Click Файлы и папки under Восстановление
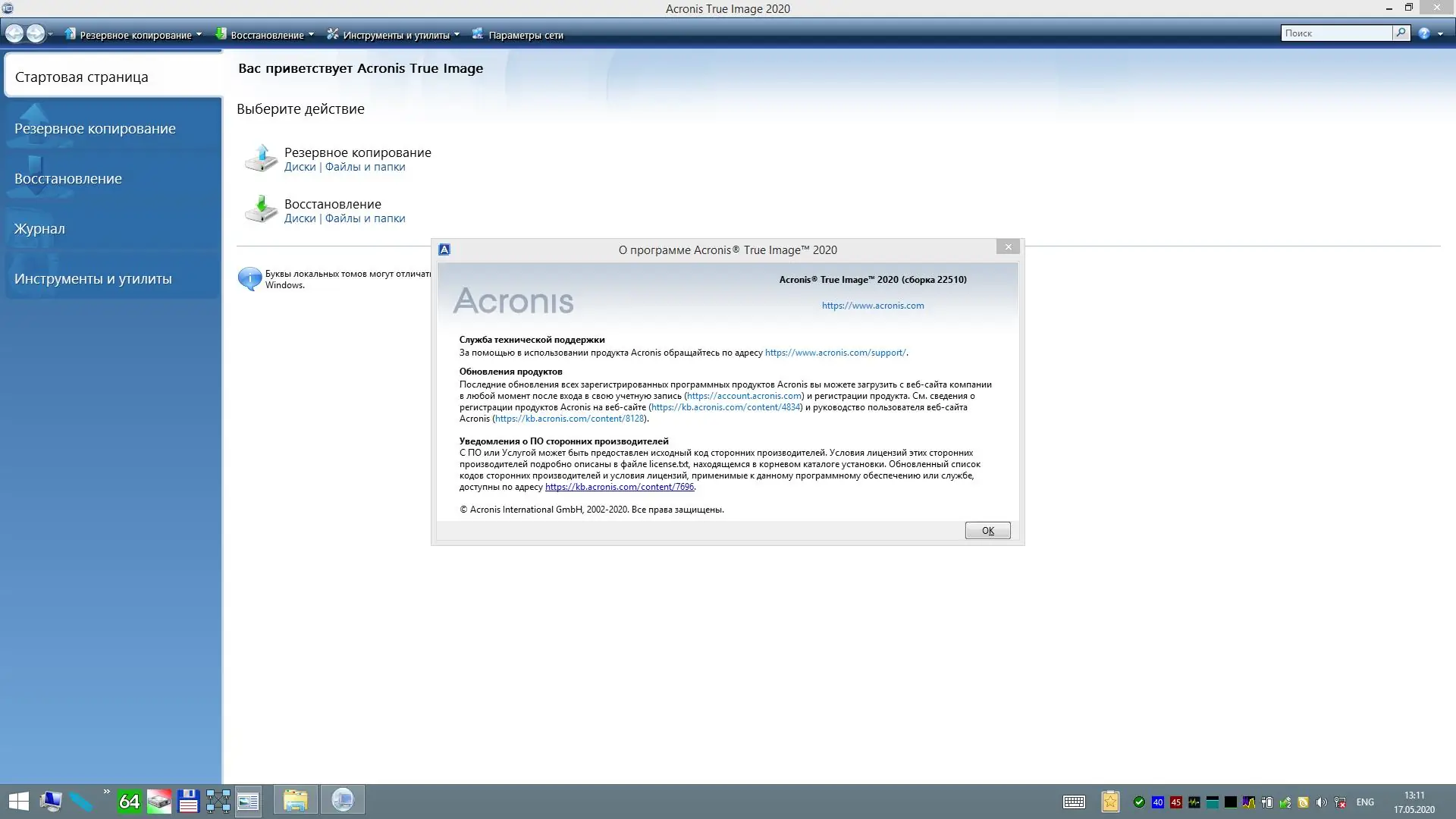 [x=365, y=218]
